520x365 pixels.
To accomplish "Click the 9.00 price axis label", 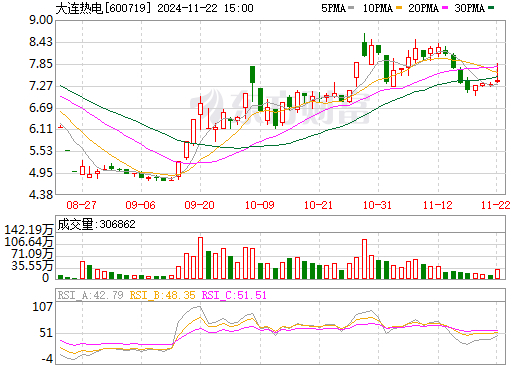I will point(41,20).
